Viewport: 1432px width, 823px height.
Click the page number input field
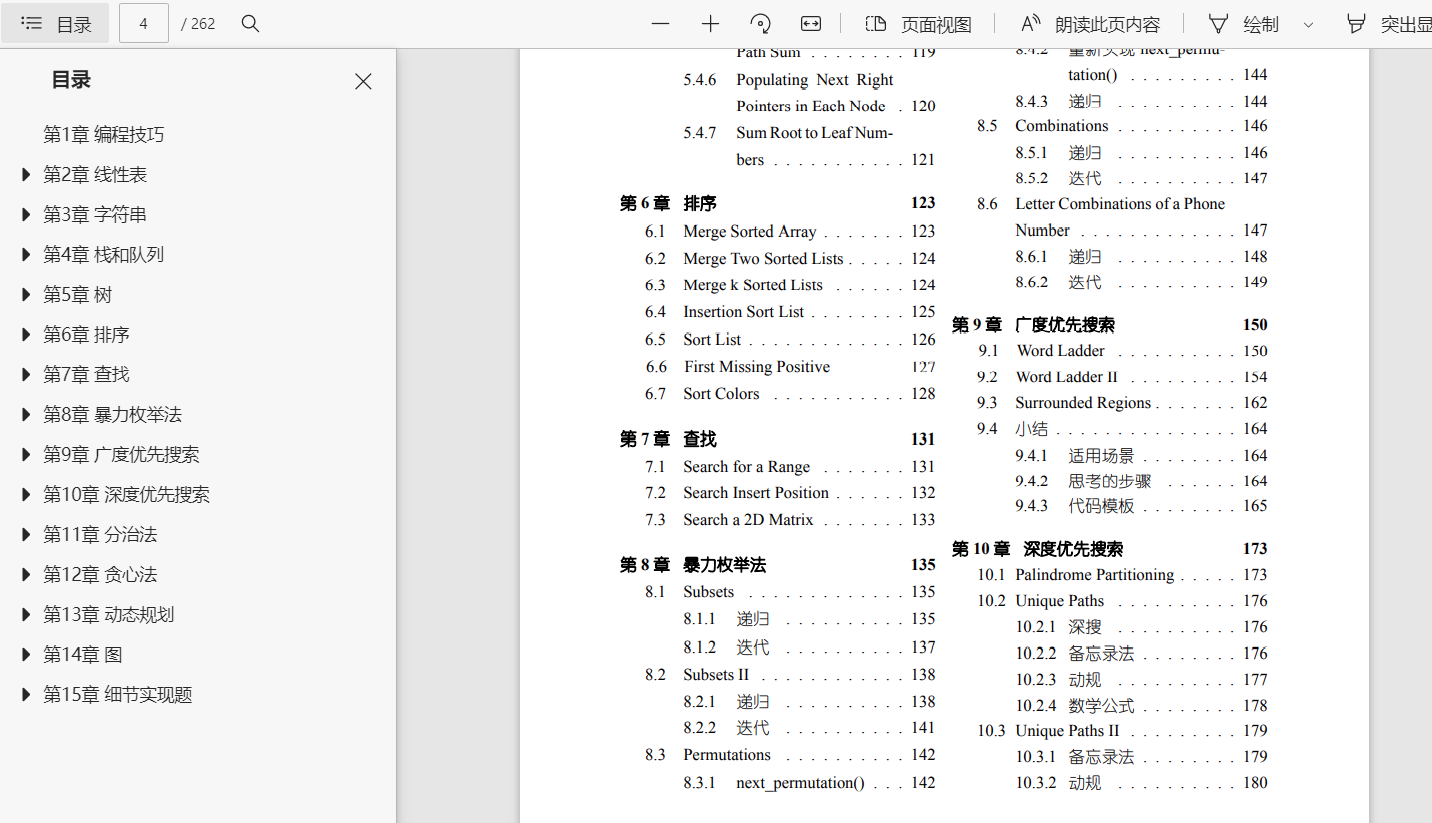click(x=143, y=22)
